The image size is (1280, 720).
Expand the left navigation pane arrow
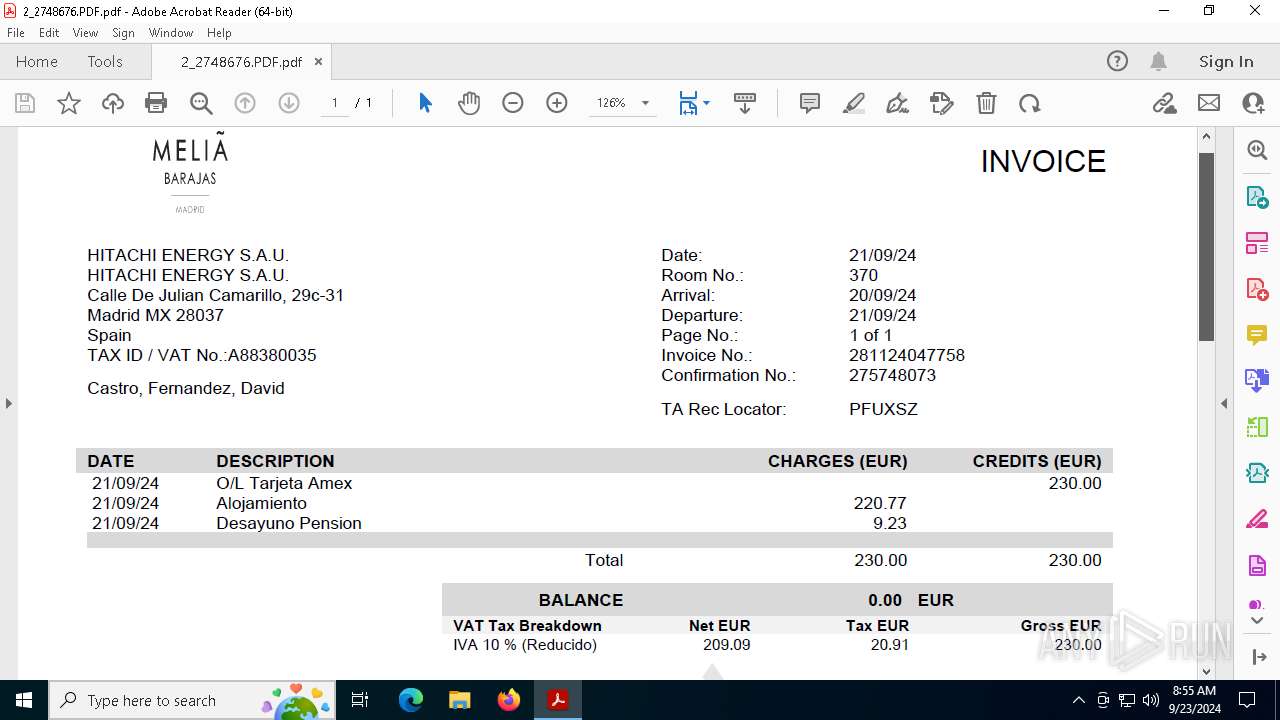(x=8, y=403)
